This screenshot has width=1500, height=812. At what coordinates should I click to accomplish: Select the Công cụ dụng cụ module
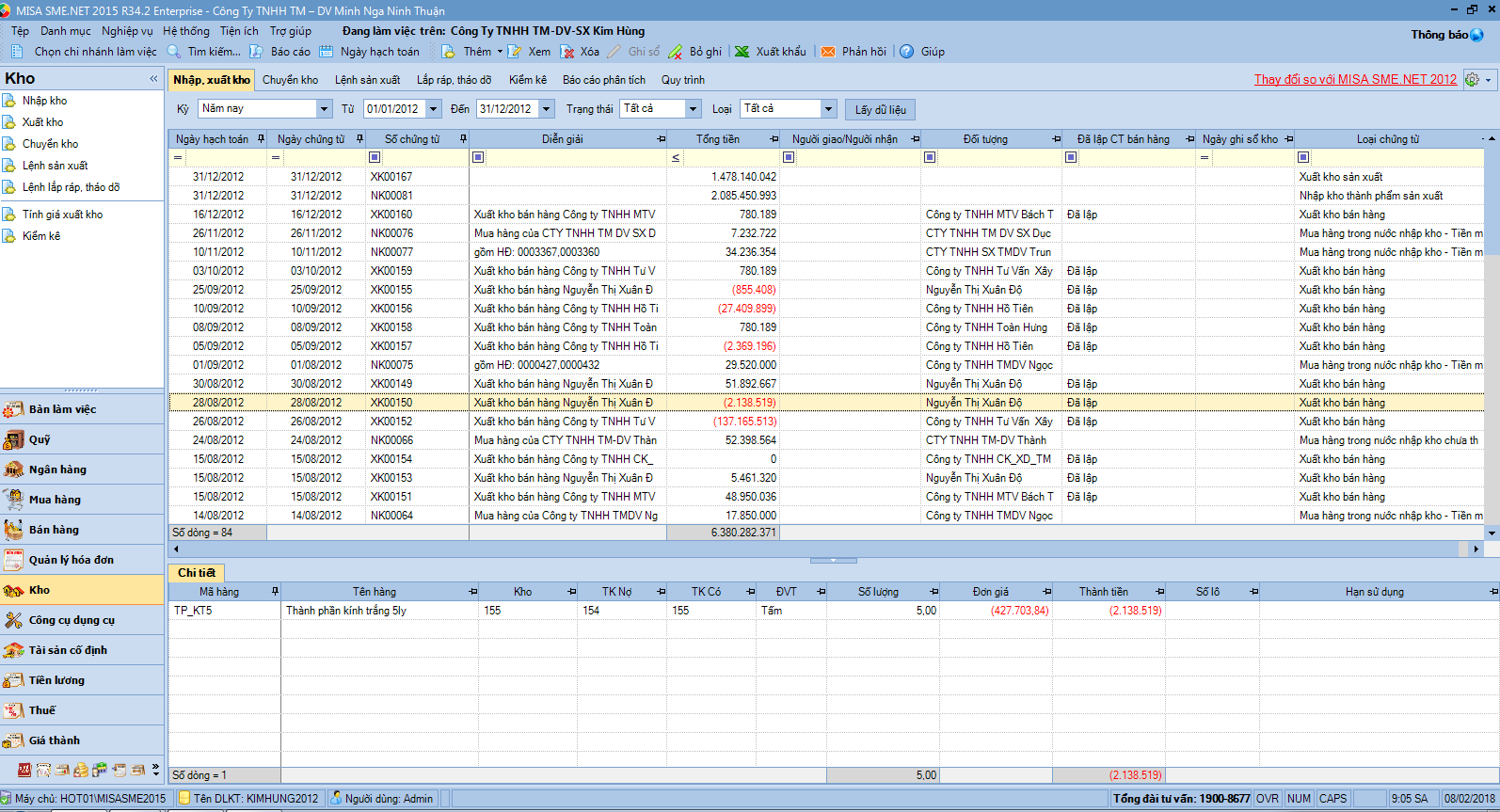click(82, 620)
